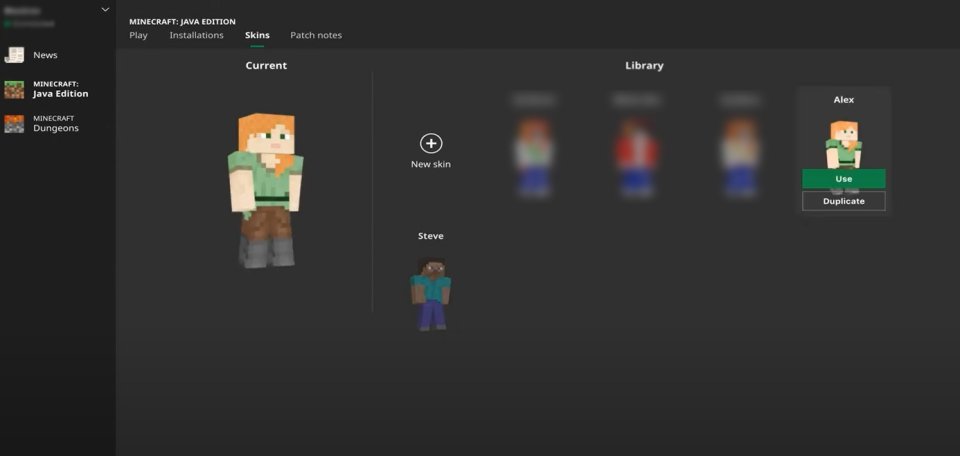The height and width of the screenshot is (456, 960).
Task: Open the News newspaper icon
Action: pos(14,55)
